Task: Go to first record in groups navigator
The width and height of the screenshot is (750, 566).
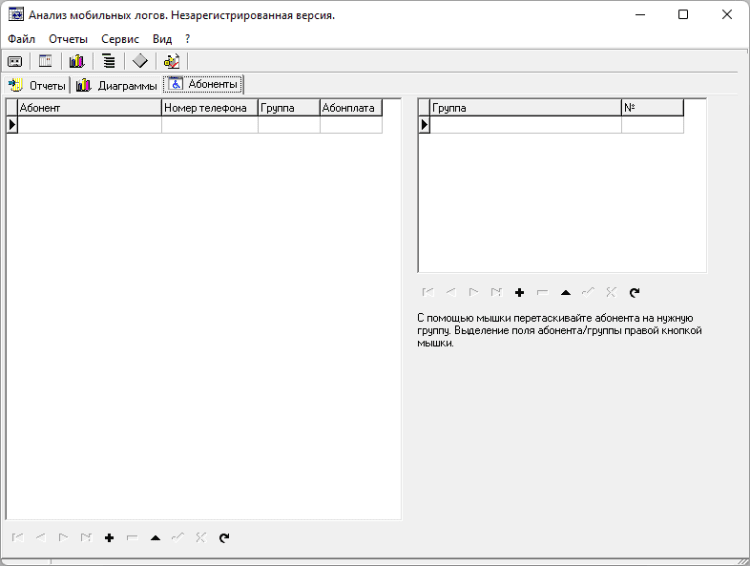Action: coord(428,292)
